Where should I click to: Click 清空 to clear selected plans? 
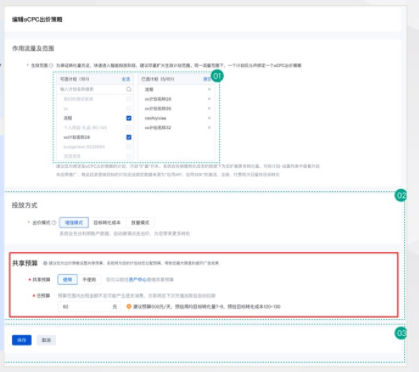point(207,79)
